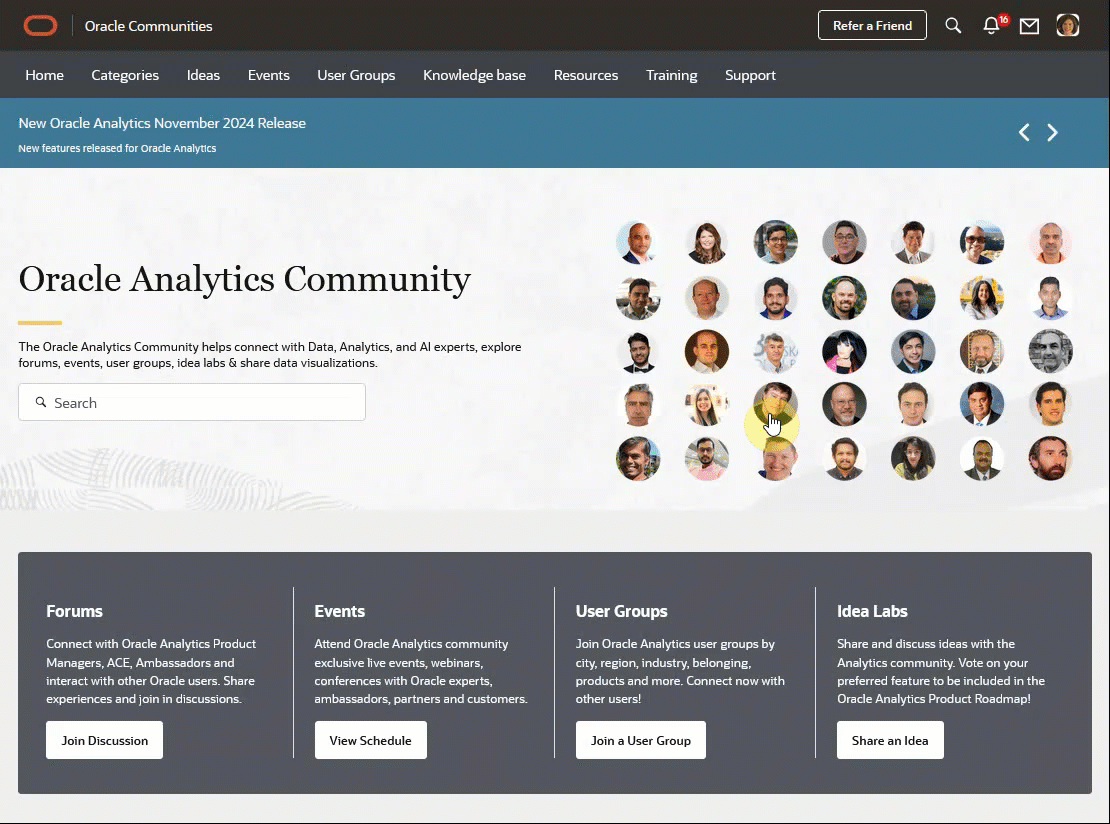This screenshot has height=824, width=1110.
Task: Focus the community Search input field
Action: (192, 402)
